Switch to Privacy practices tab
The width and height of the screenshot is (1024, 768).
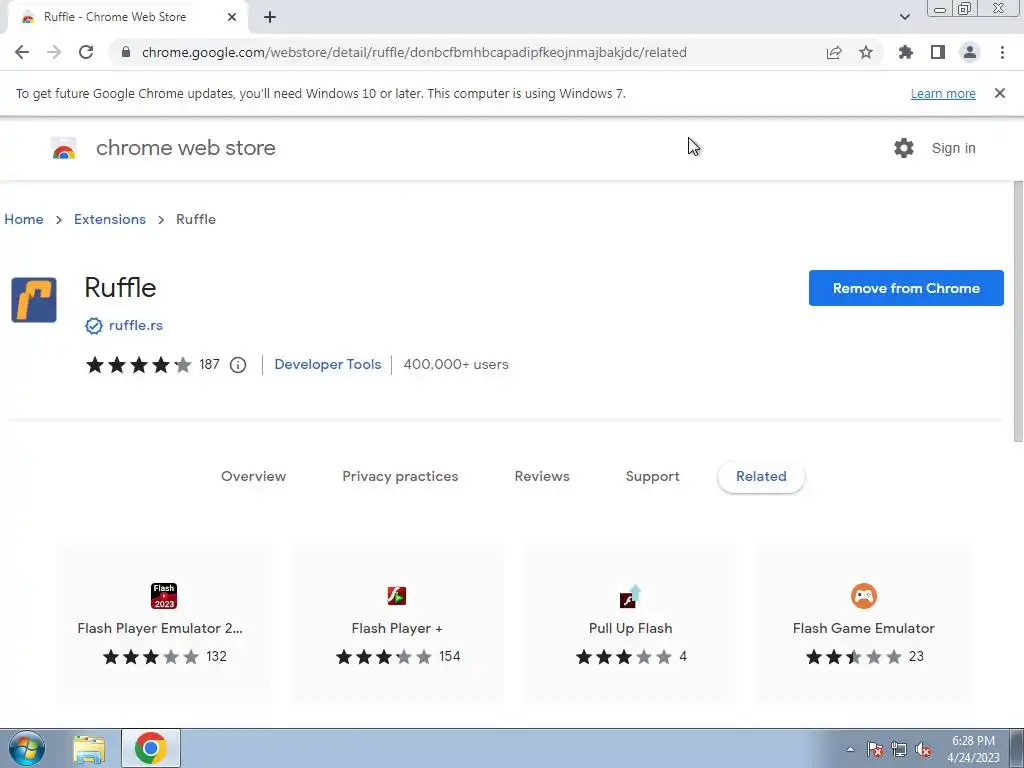(400, 476)
